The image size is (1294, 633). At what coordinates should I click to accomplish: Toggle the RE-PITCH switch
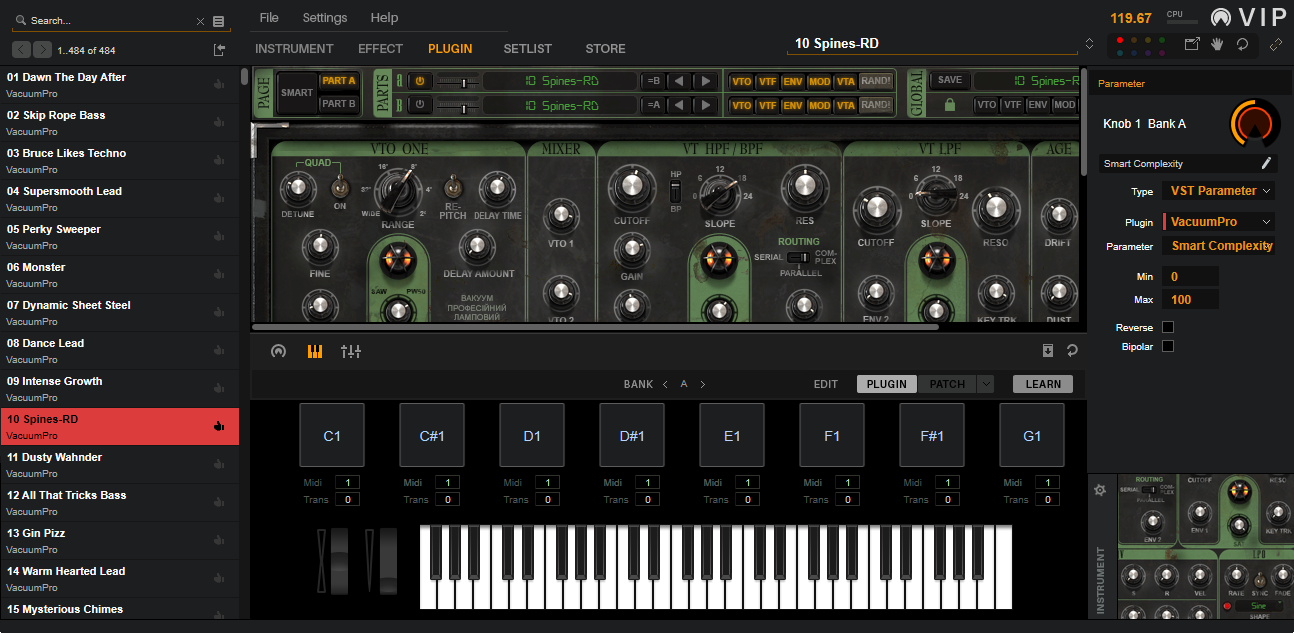pyautogui.click(x=452, y=185)
